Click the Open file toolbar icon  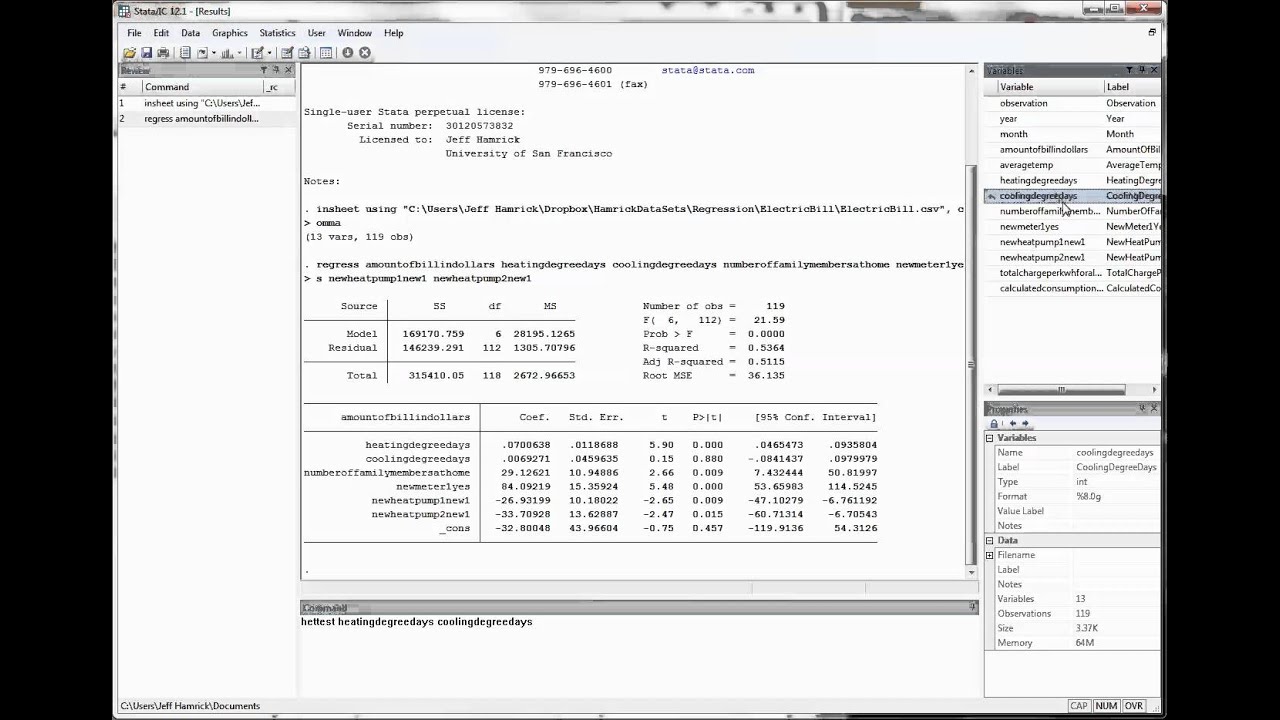(x=130, y=53)
